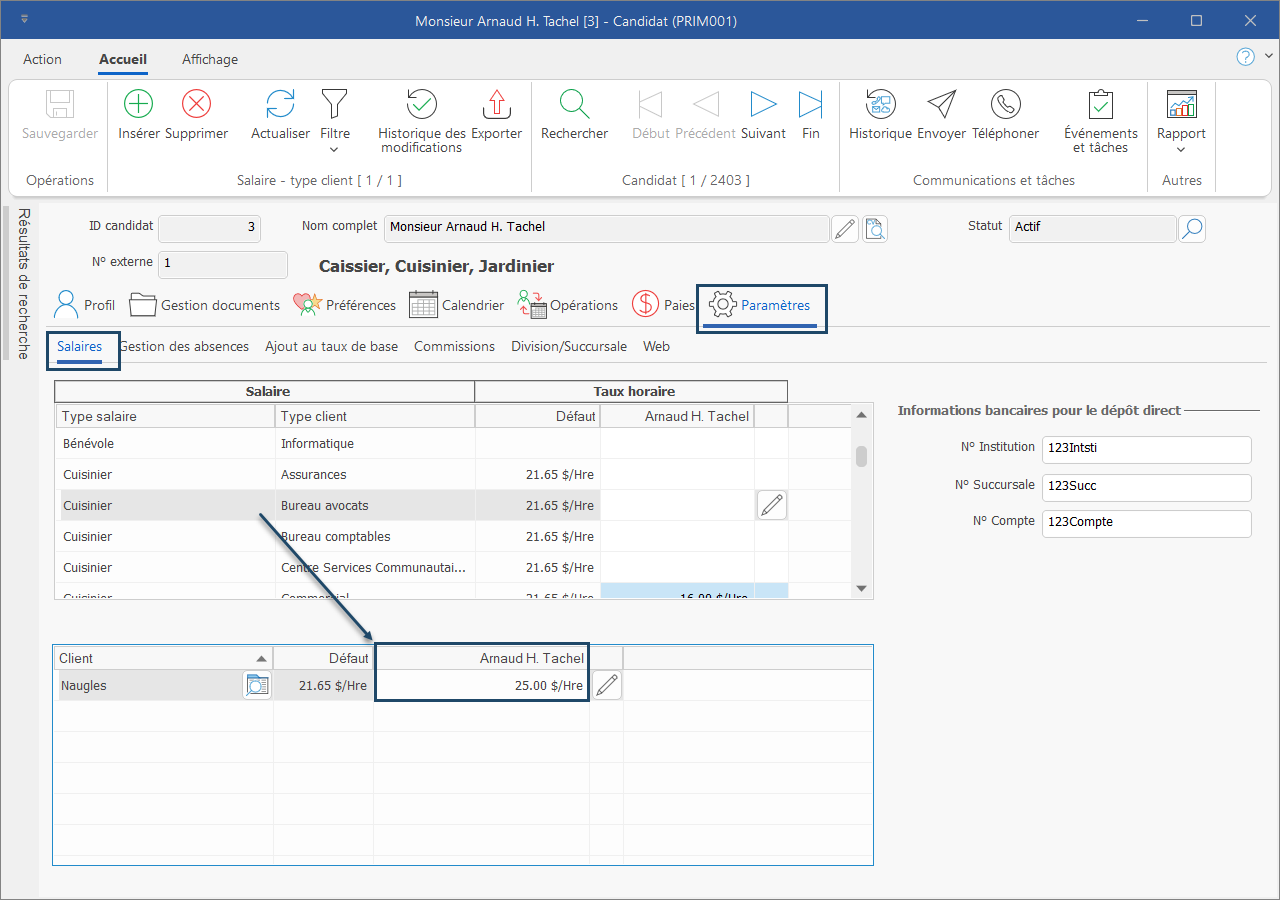
Task: Open the Rapport dropdown menu
Action: pos(1181,150)
